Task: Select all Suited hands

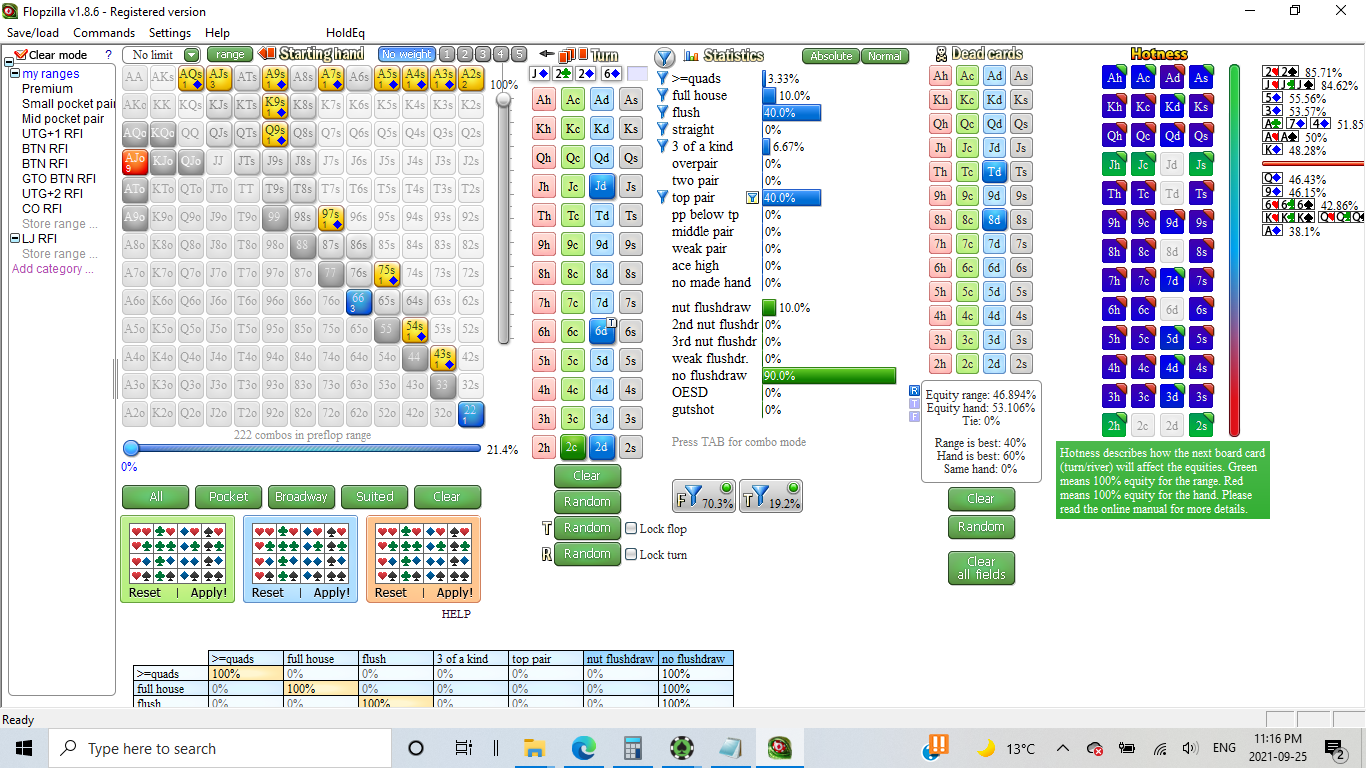Action: click(374, 497)
